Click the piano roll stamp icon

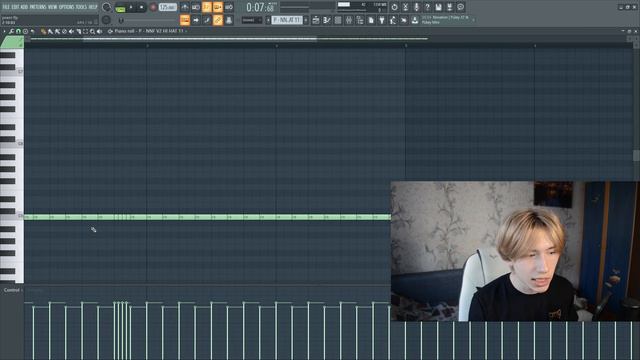[25, 31]
